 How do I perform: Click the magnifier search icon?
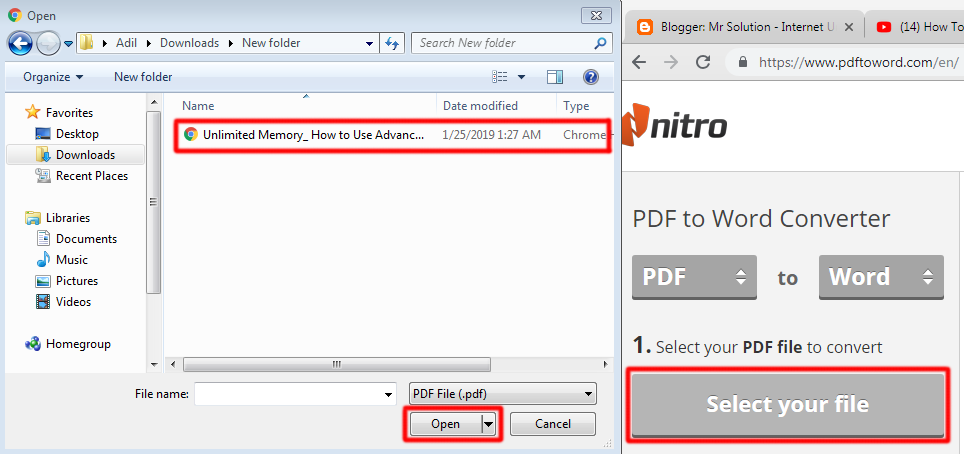[x=601, y=43]
